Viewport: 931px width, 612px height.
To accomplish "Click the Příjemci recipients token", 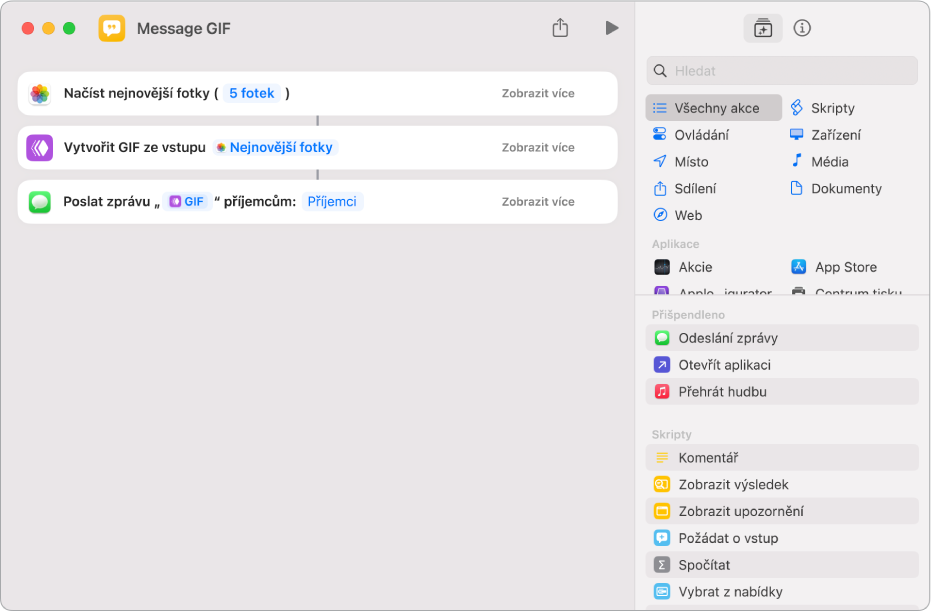I will point(332,202).
